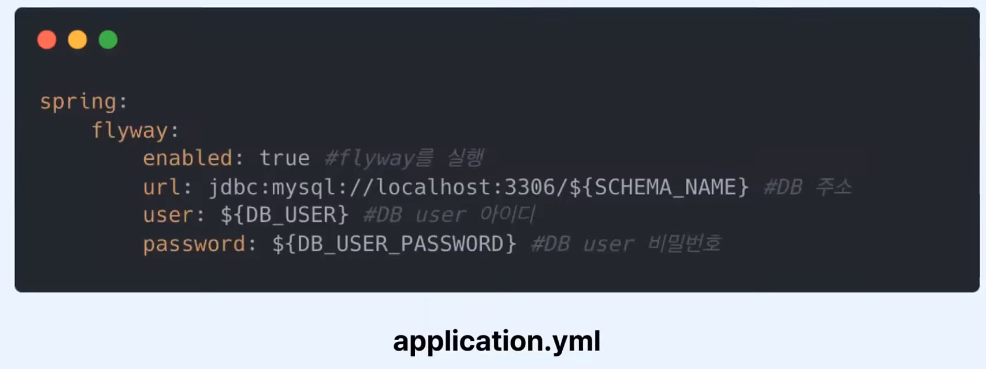Click the ${SCHEMA_NAME} placeholder

[x=659, y=187]
